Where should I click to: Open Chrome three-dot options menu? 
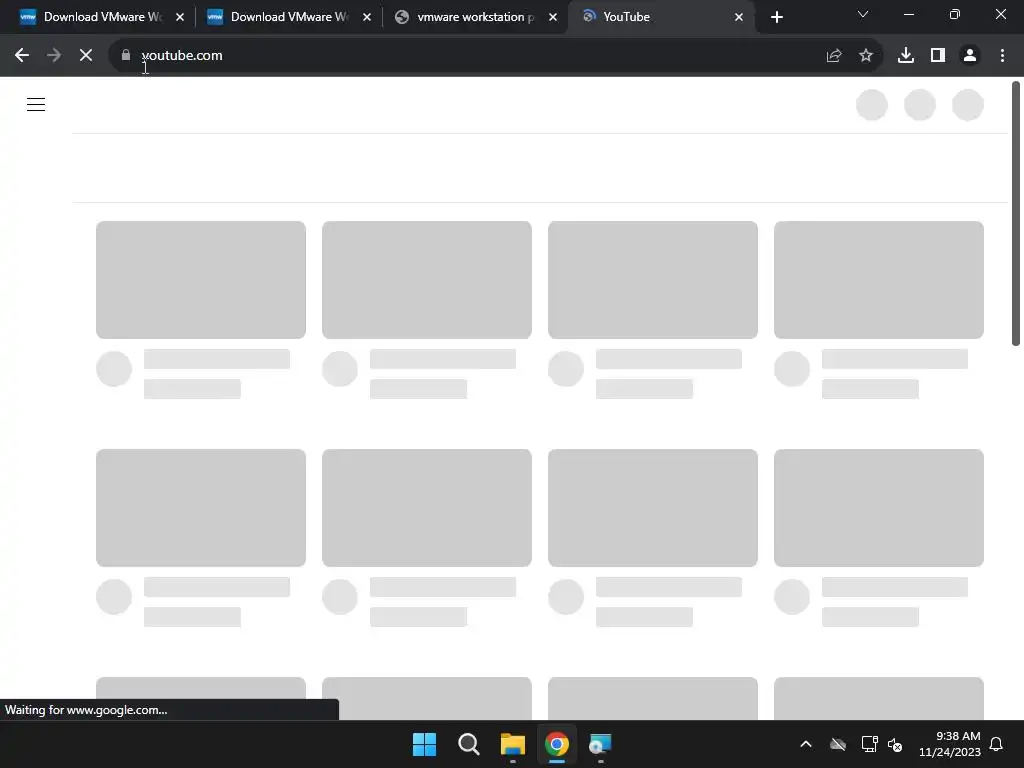pyautogui.click(x=1002, y=56)
